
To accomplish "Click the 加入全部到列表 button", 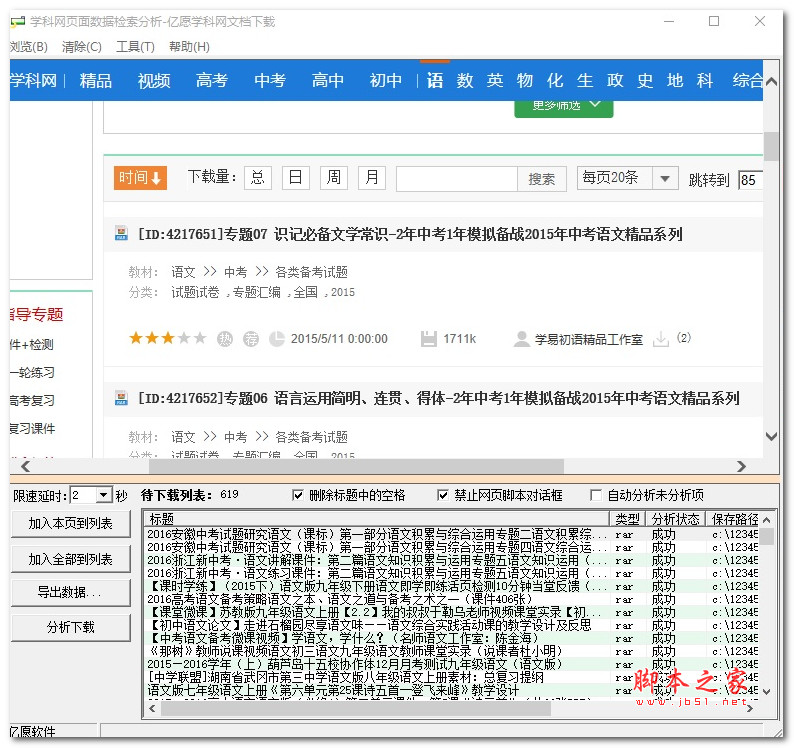I will (x=70, y=559).
